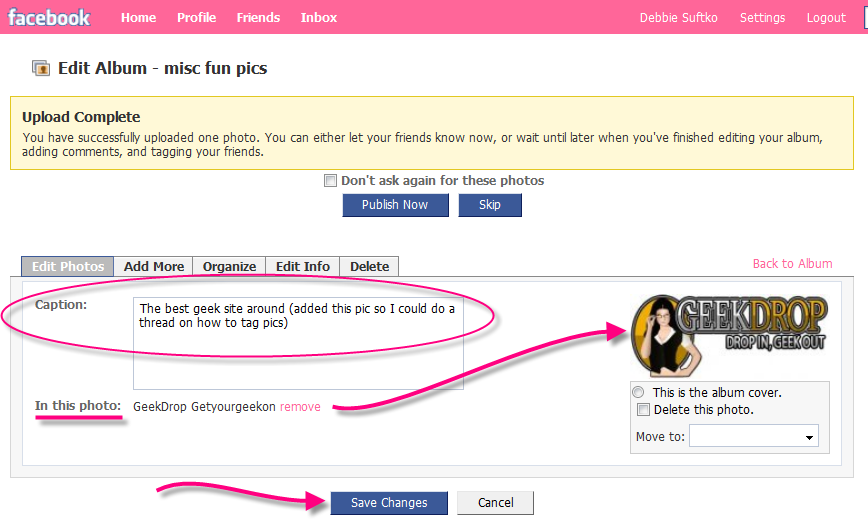This screenshot has width=868, height=527.
Task: Click the facebook logo
Action: point(49,17)
